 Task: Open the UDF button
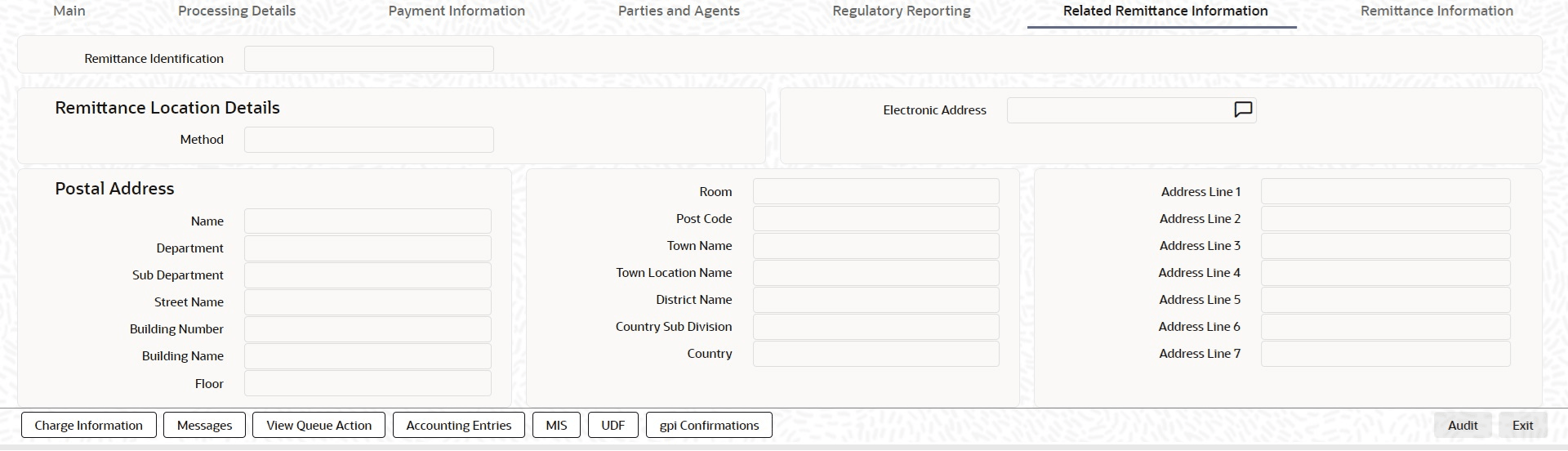pyautogui.click(x=612, y=426)
